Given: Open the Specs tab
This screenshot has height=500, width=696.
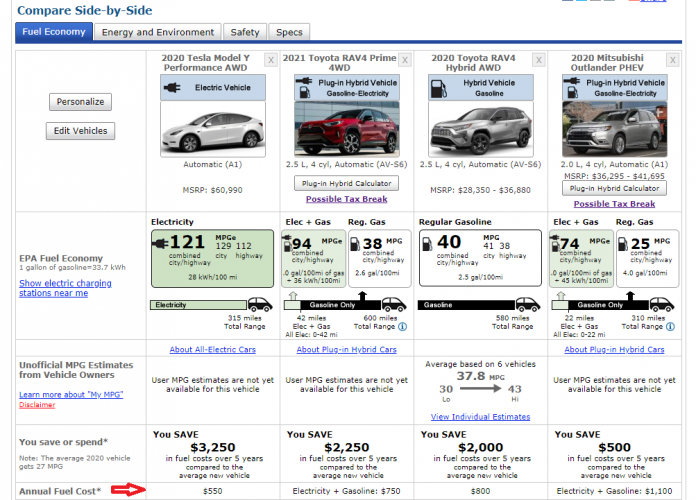Looking at the screenshot, I should [289, 32].
